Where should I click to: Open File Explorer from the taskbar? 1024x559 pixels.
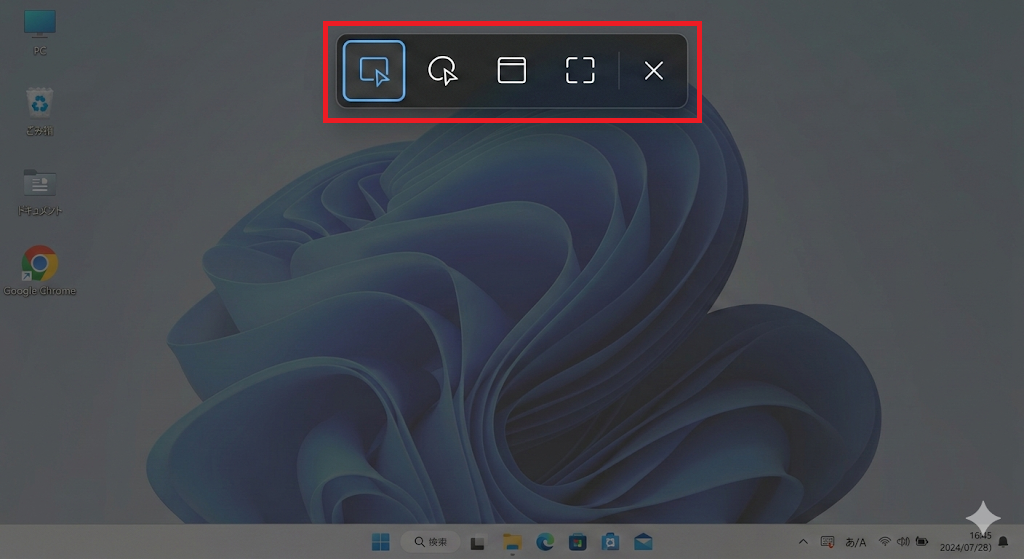coord(512,542)
